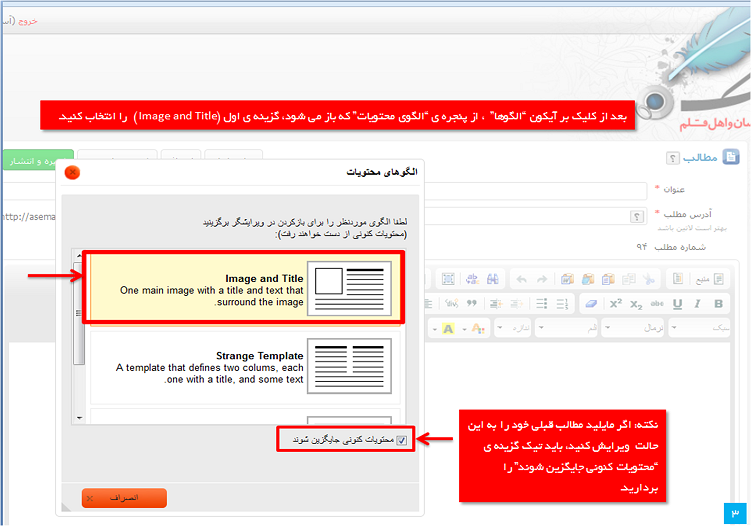751x526 pixels.
Task: Click the template list scrollbar thumb
Action: (79, 313)
